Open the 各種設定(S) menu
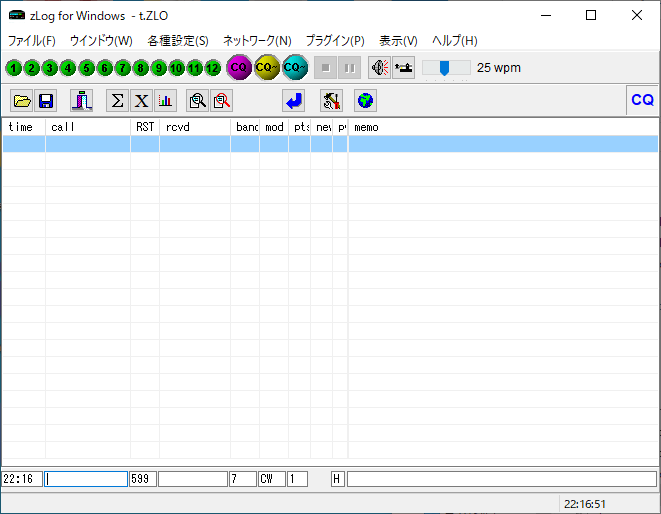The width and height of the screenshot is (661, 514). coord(178,41)
